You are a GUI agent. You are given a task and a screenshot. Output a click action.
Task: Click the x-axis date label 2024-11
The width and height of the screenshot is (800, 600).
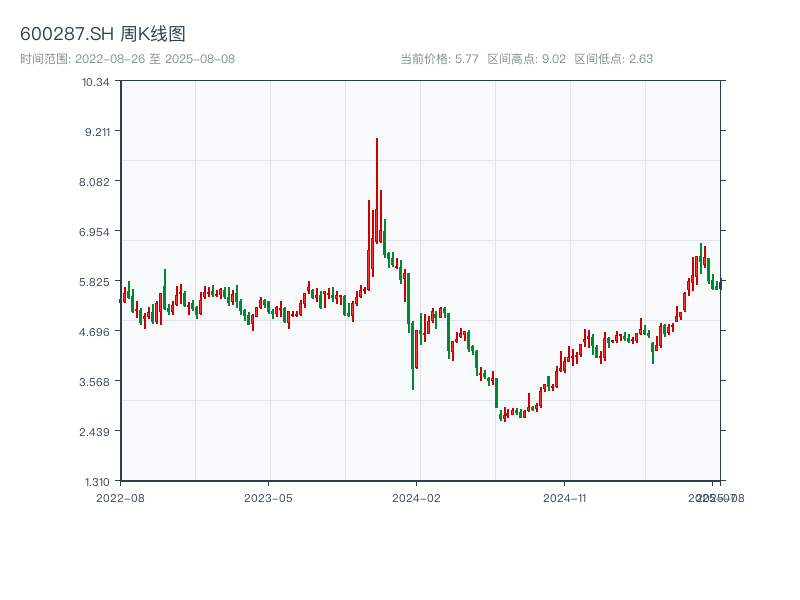point(565,498)
